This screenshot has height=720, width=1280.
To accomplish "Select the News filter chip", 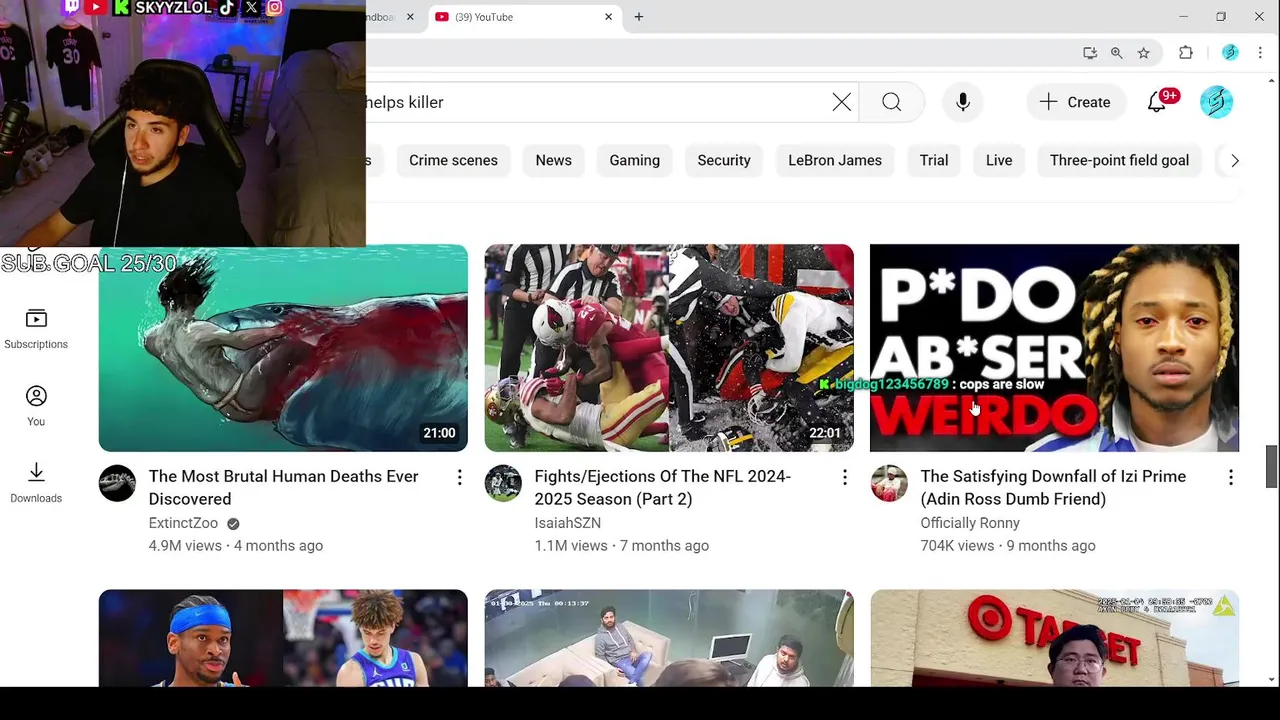I will click(x=553, y=160).
